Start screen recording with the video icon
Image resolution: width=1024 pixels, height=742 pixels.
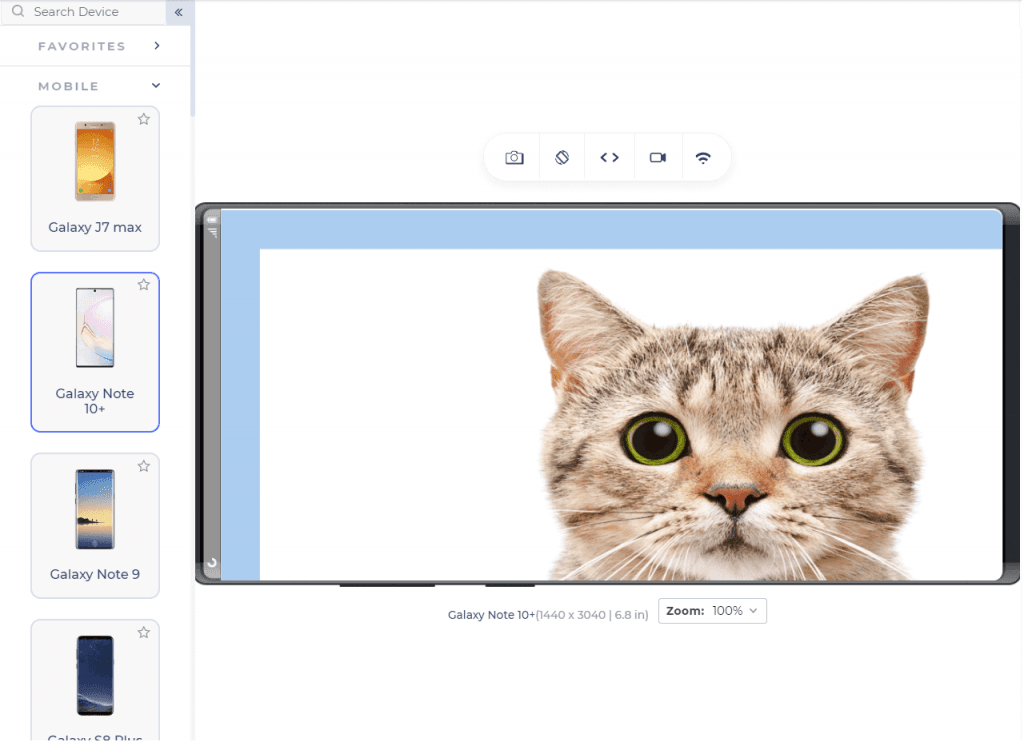pyautogui.click(x=657, y=158)
